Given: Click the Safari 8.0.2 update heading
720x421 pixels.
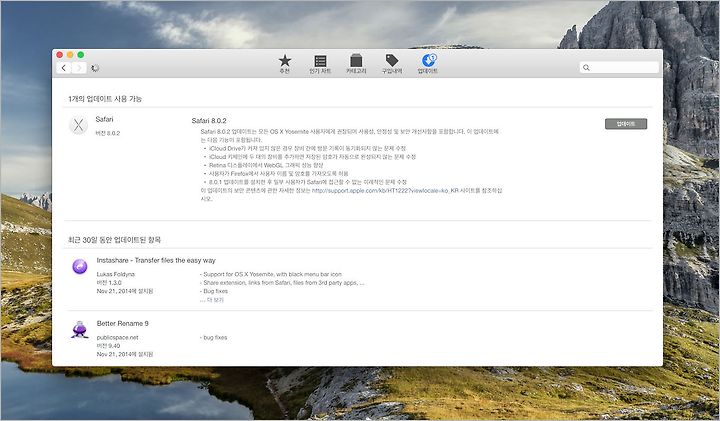Looking at the screenshot, I should [x=209, y=121].
